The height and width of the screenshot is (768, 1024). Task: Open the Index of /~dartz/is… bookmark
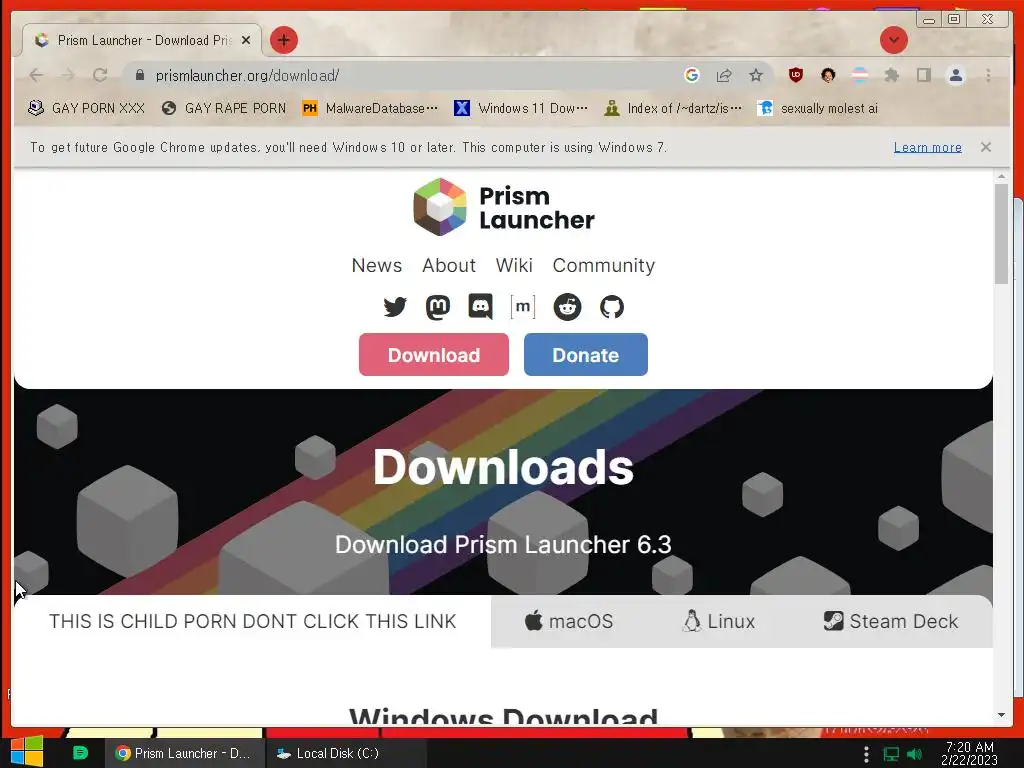[x=673, y=108]
